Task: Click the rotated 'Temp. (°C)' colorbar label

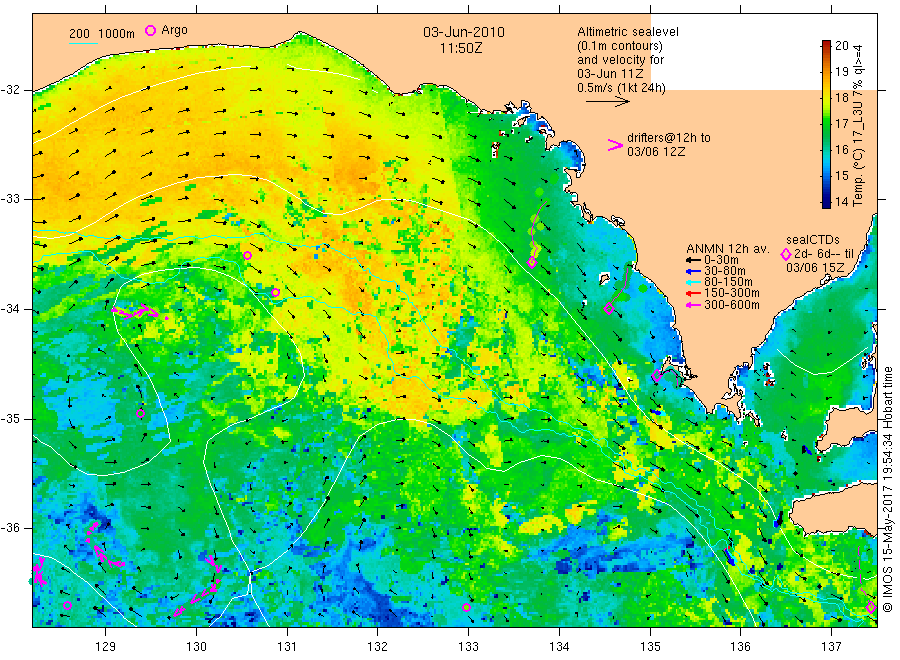Action: point(858,177)
